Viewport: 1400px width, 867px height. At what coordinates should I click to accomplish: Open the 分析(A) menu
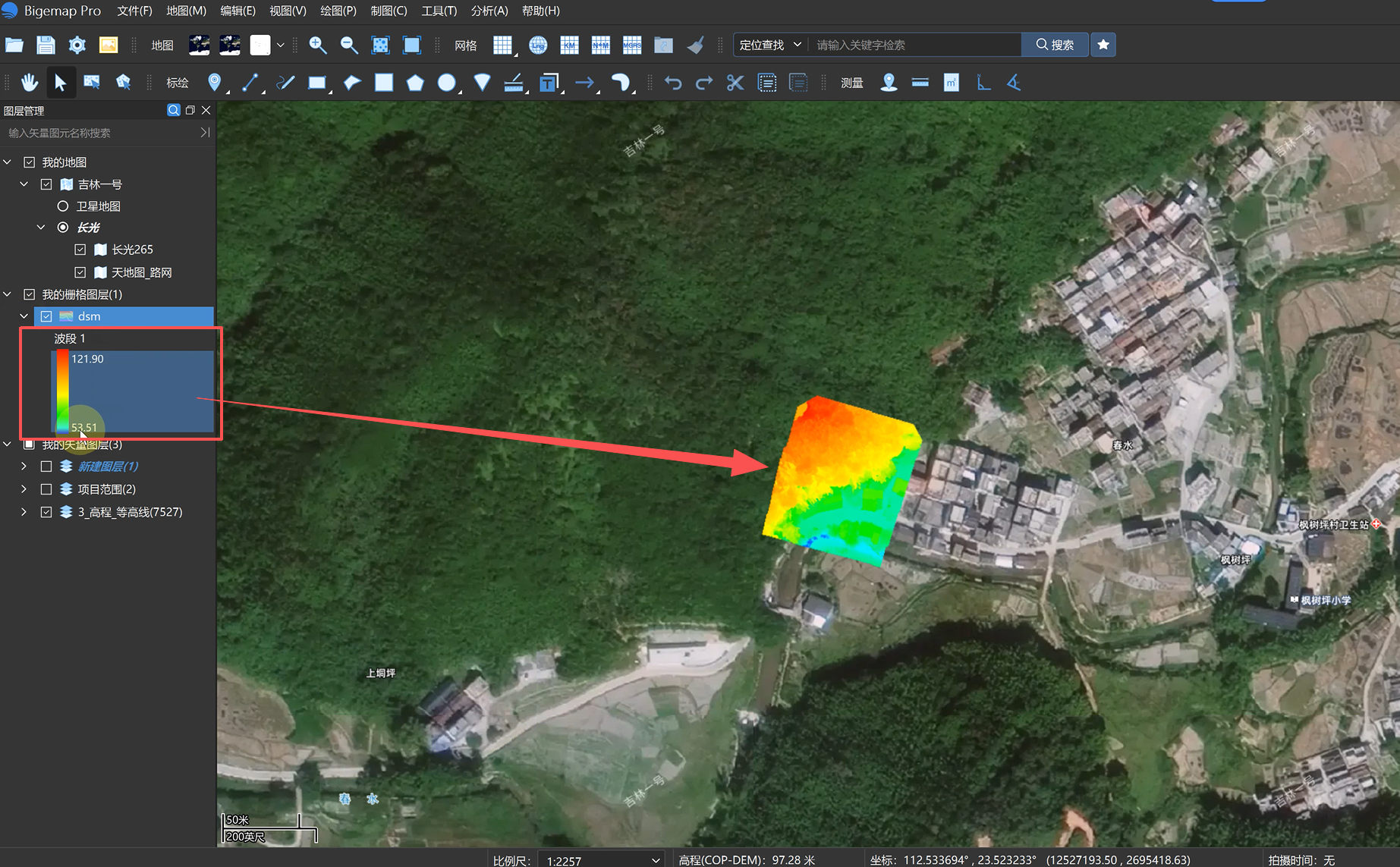point(489,11)
